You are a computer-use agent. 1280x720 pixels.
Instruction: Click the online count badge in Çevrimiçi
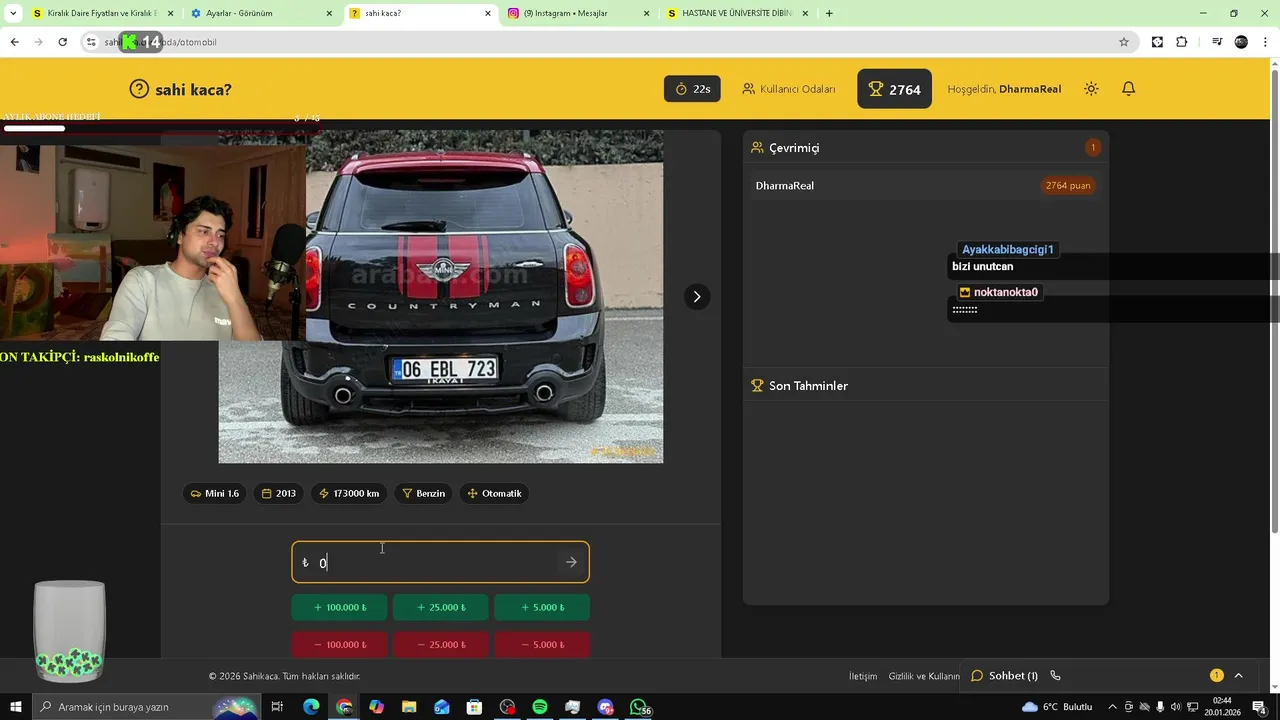(1092, 148)
